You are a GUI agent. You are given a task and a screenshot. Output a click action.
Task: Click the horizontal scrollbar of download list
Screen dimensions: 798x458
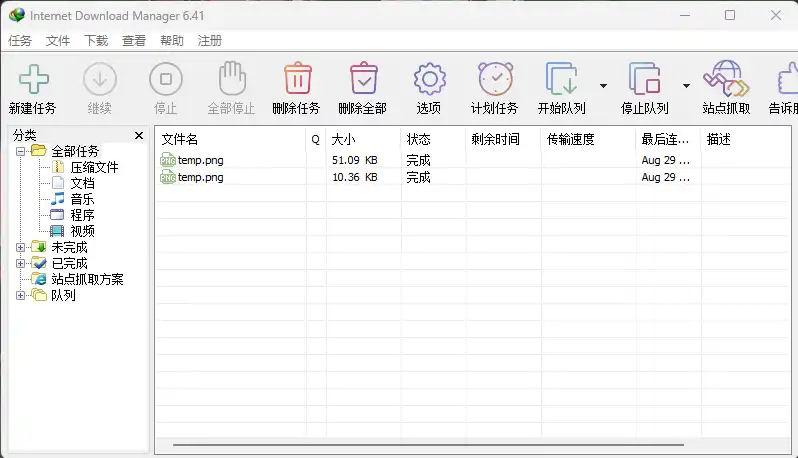pyautogui.click(x=428, y=445)
